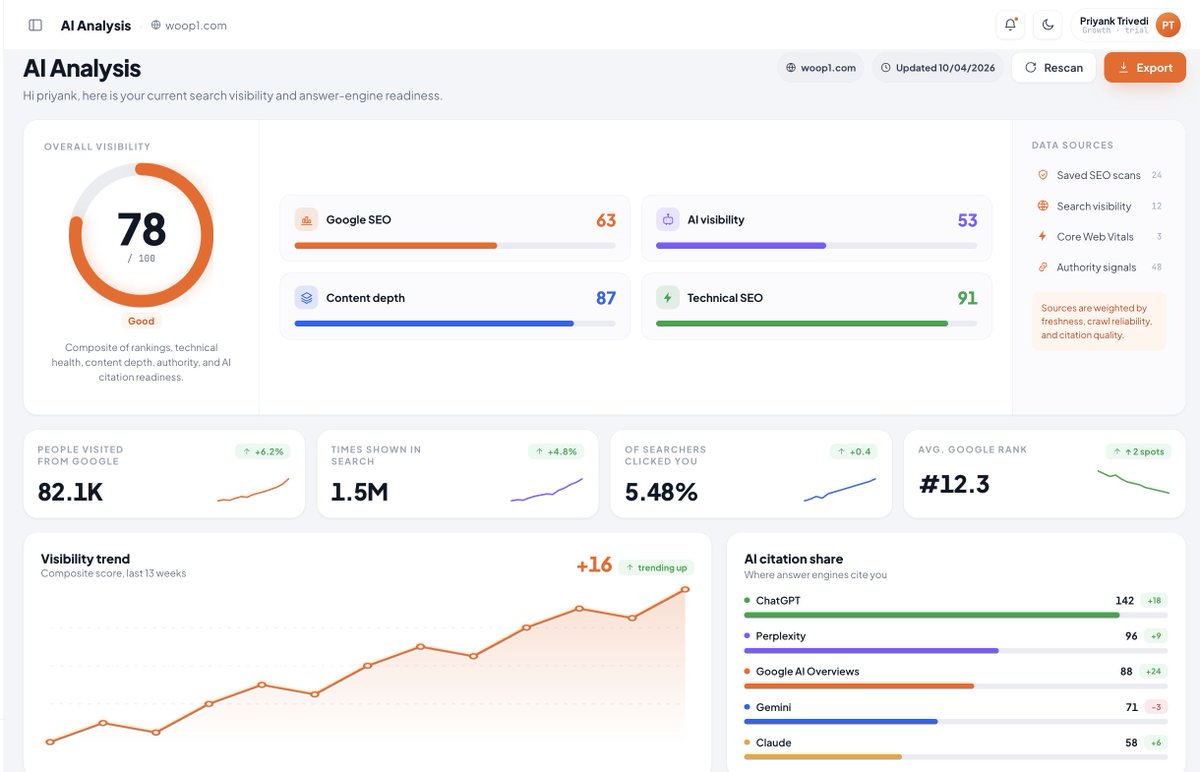
Task: Click the globe icon next to woop1.com in the top bar
Action: click(155, 25)
